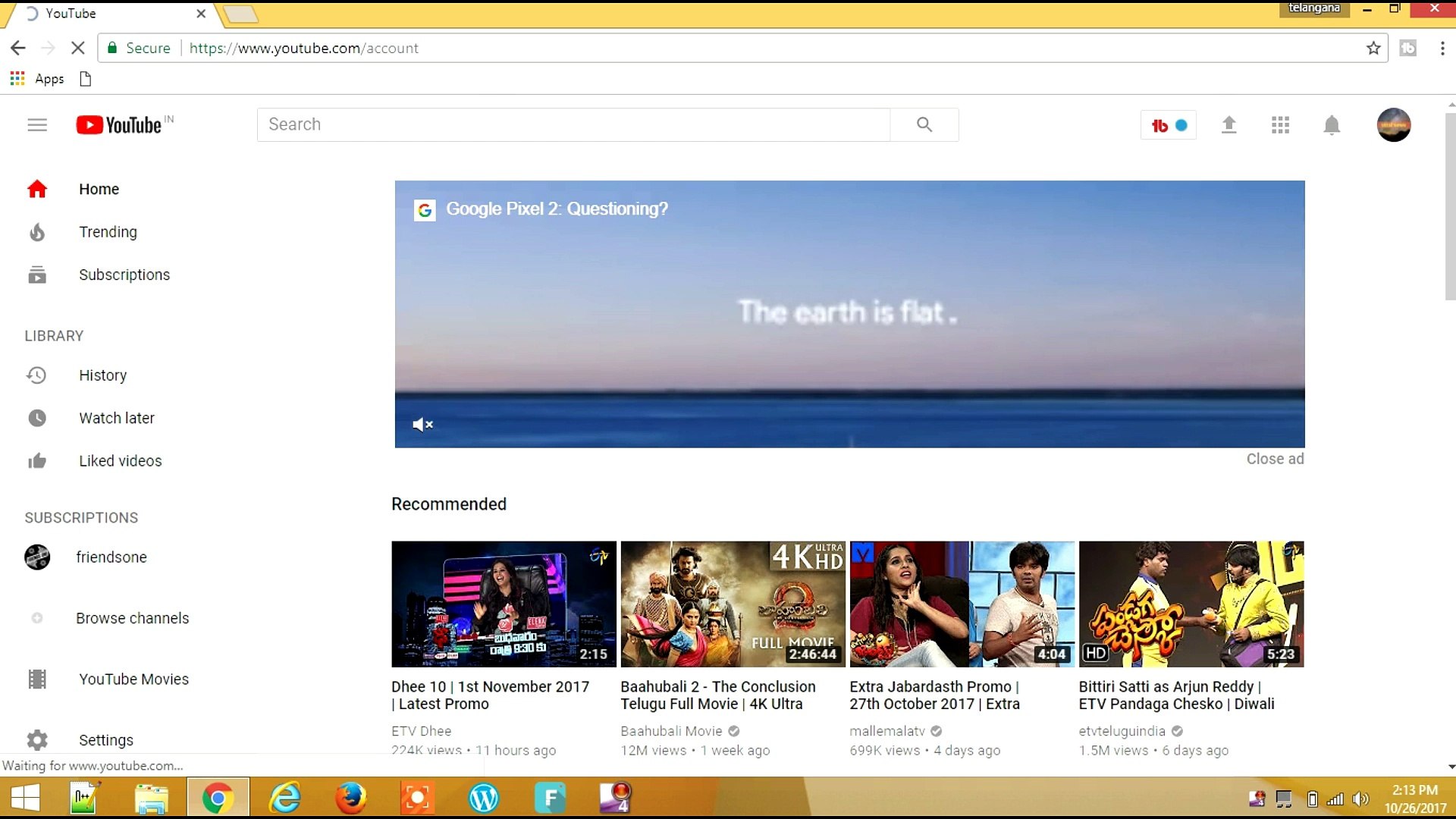
Task: Unmute the ad using the speaker toggle
Action: pos(422,424)
